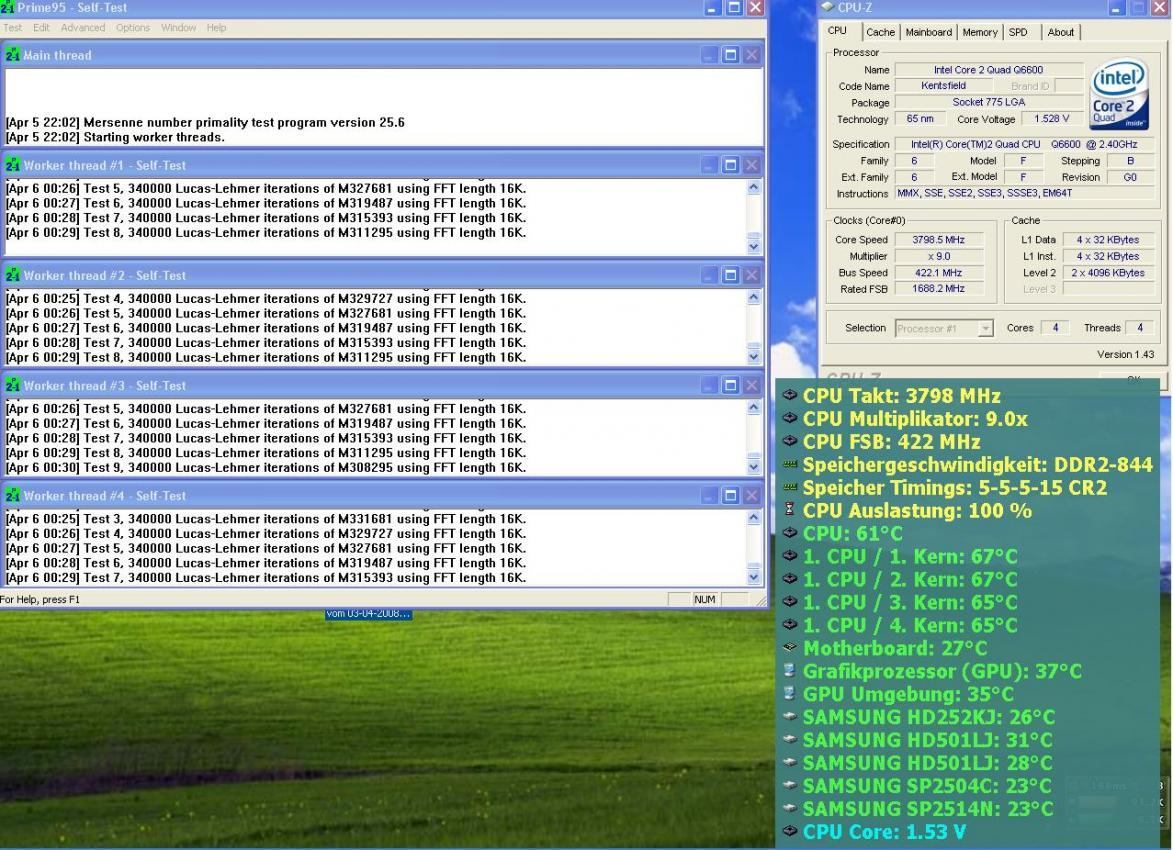The height and width of the screenshot is (850, 1173).
Task: Click the scroll-up arrow in Worker thread #2
Action: (753, 297)
